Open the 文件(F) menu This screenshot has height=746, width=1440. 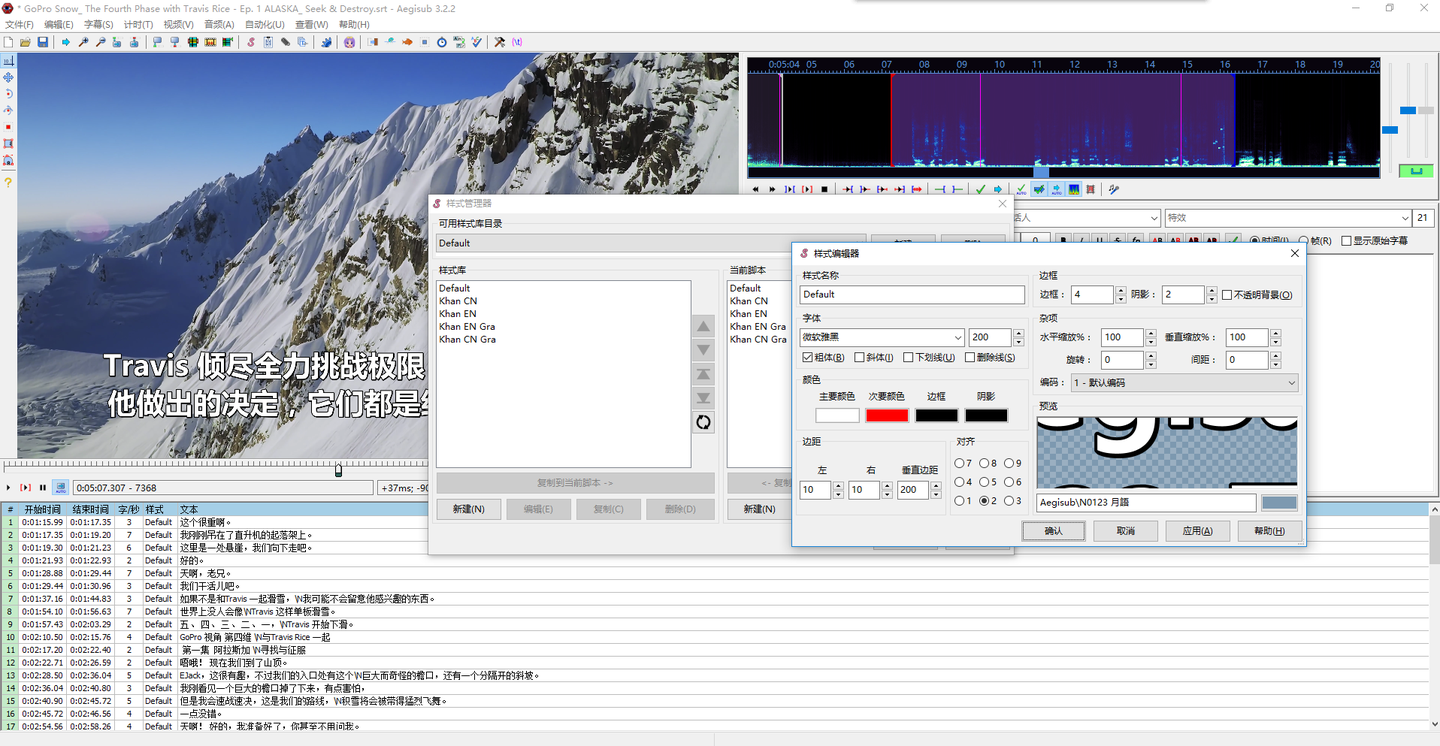tap(20, 25)
